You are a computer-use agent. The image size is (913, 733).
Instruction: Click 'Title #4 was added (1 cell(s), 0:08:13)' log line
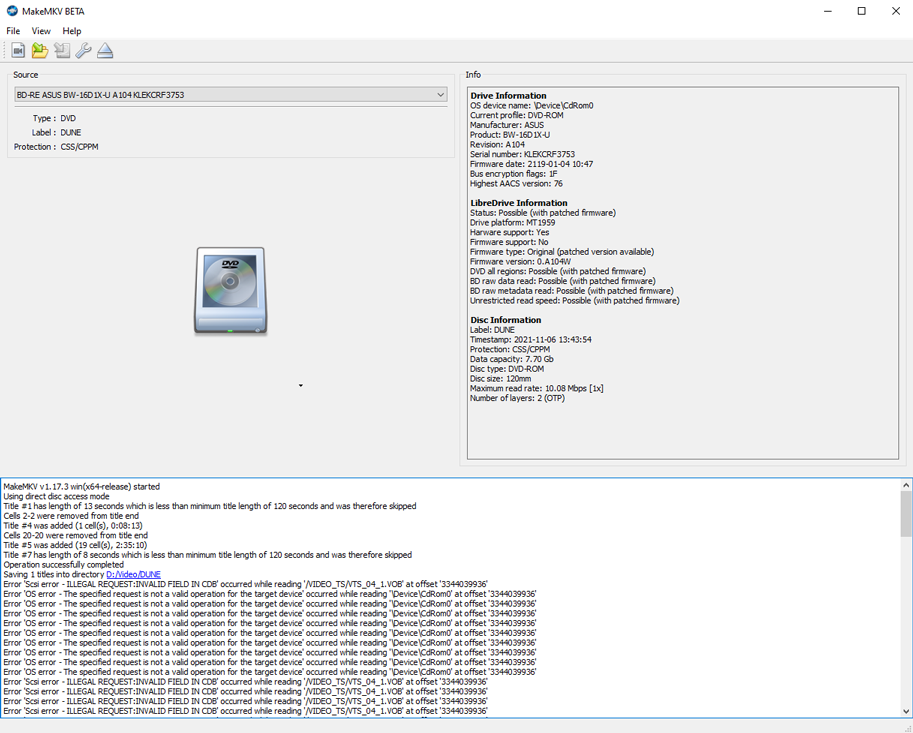pyautogui.click(x=73, y=525)
